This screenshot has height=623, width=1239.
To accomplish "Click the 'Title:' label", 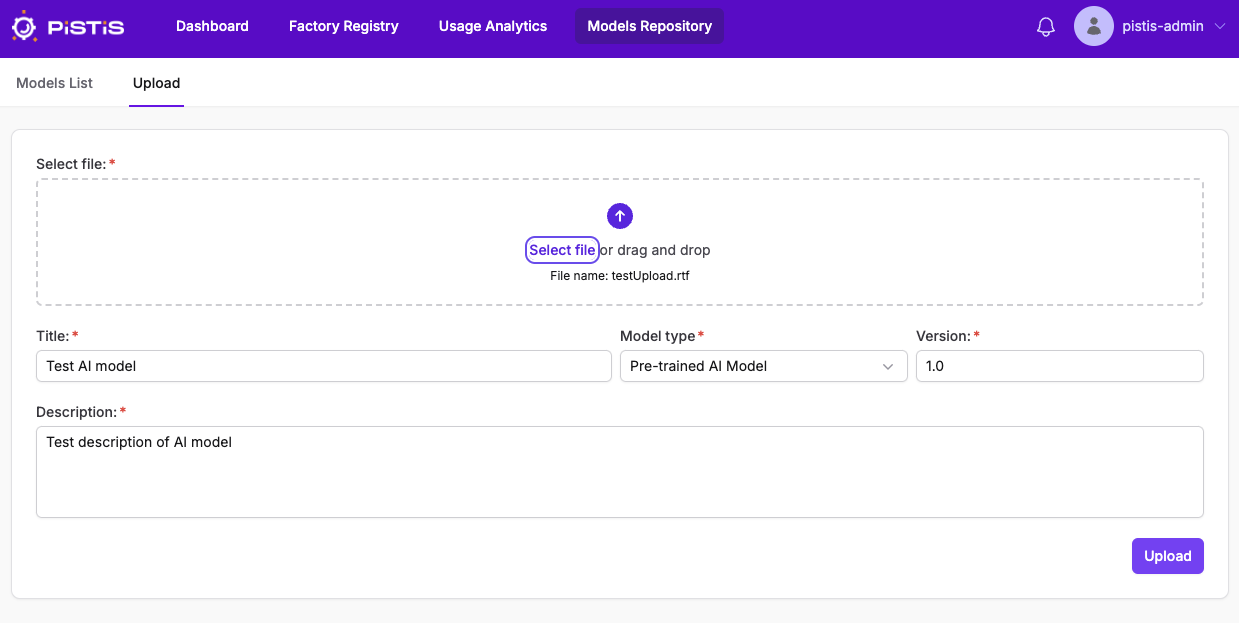I will (x=53, y=336).
